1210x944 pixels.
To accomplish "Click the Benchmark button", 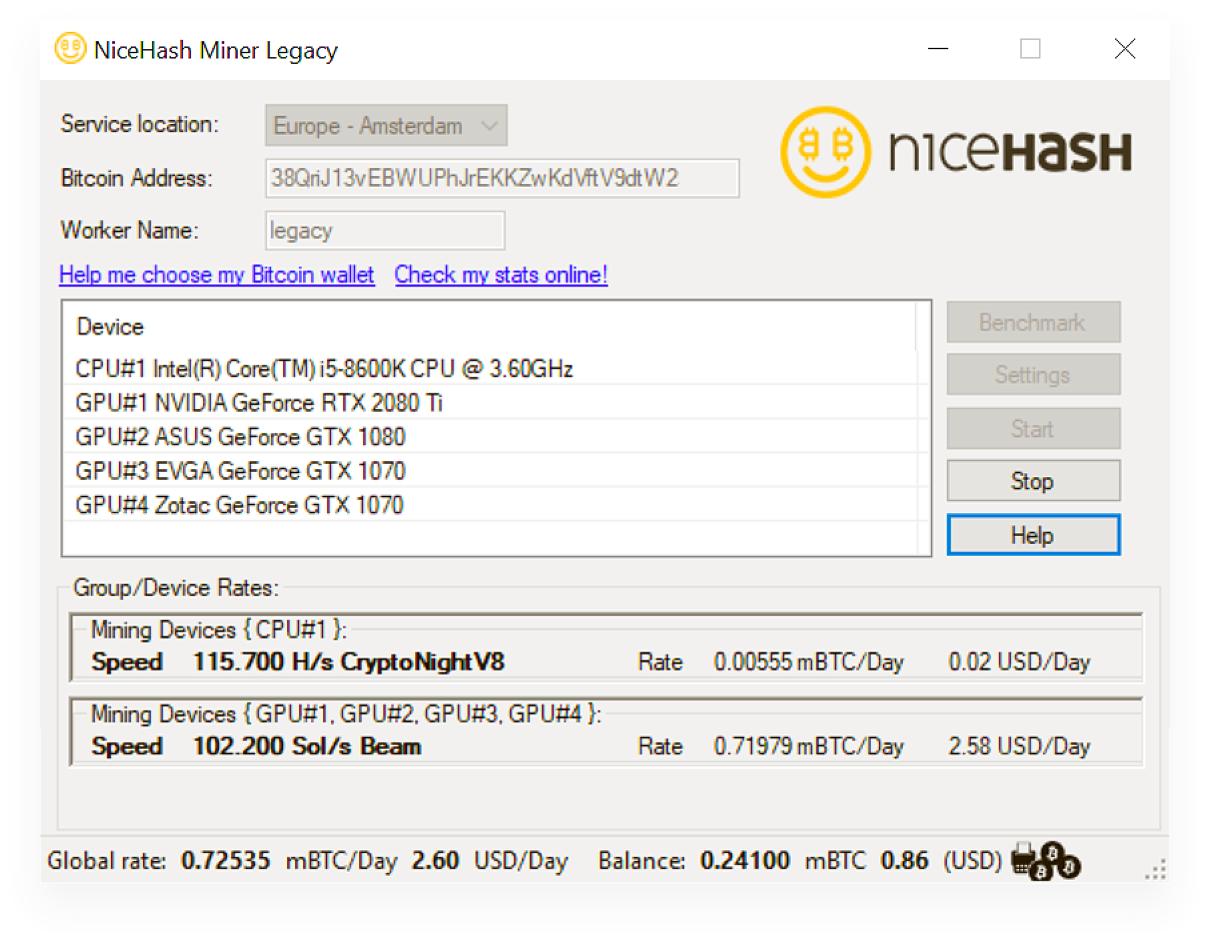I will coord(1033,322).
